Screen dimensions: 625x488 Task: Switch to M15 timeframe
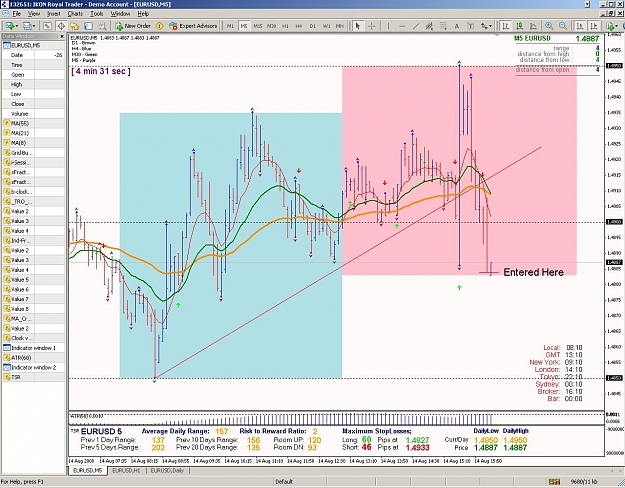pos(257,26)
